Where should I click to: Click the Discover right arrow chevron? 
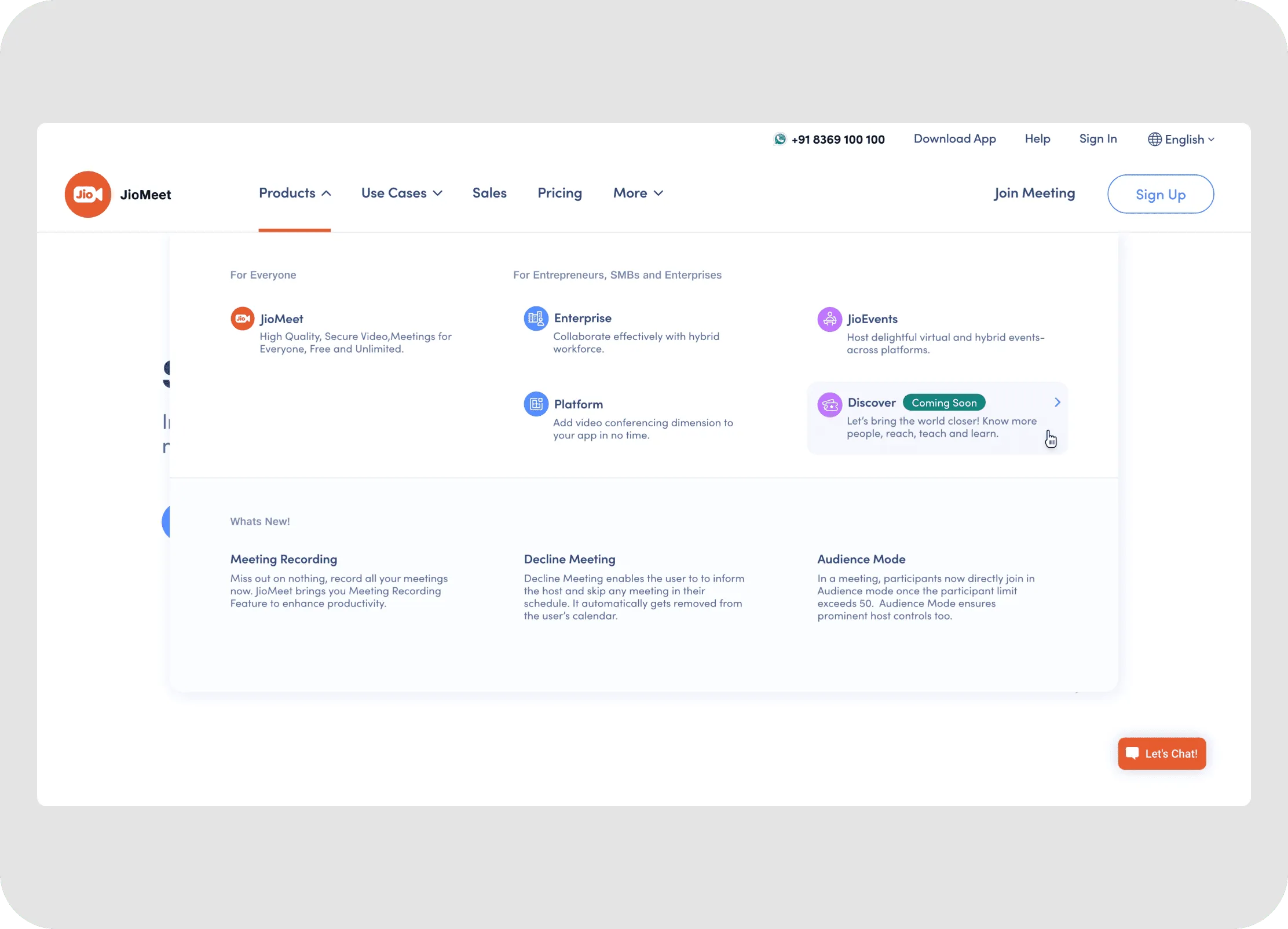click(1056, 402)
